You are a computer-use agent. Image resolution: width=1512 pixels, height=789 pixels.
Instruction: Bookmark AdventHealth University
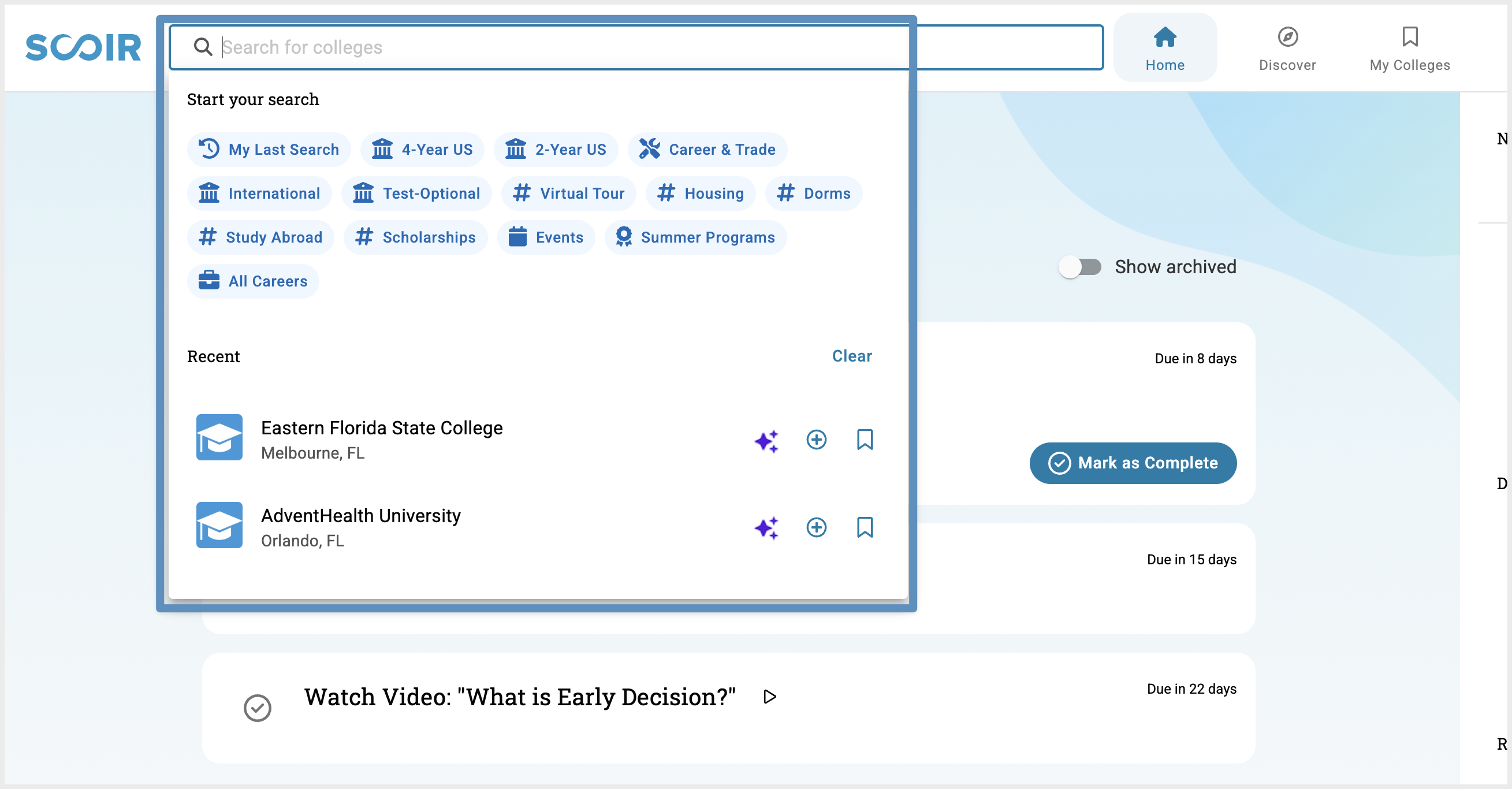865,527
